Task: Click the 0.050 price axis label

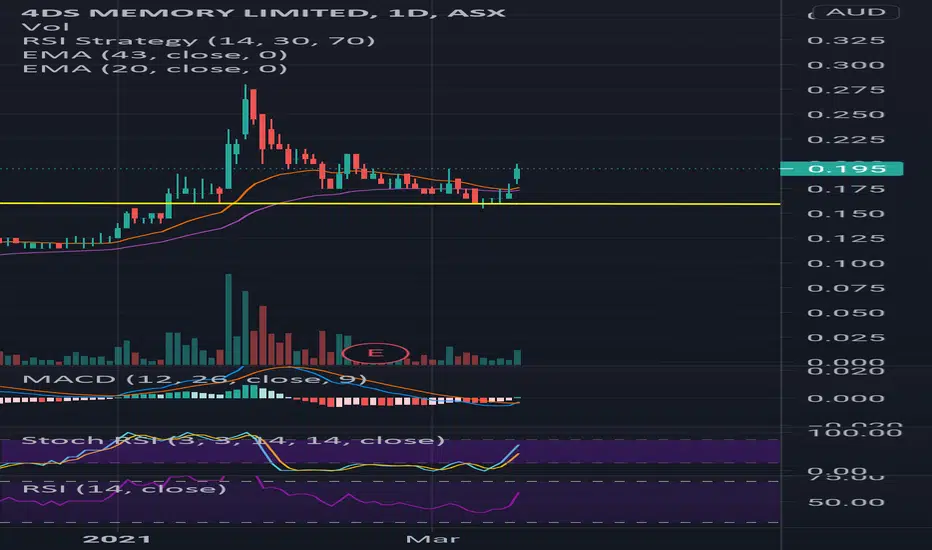Action: coord(846,313)
